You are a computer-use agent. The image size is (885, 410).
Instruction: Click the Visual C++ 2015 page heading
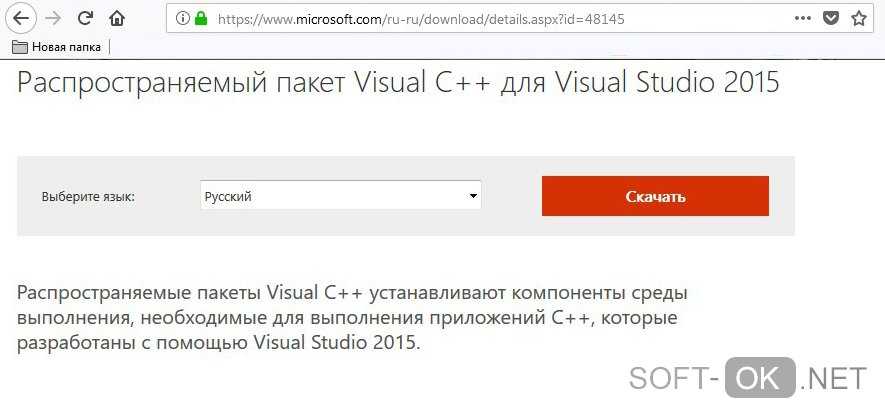[x=398, y=82]
